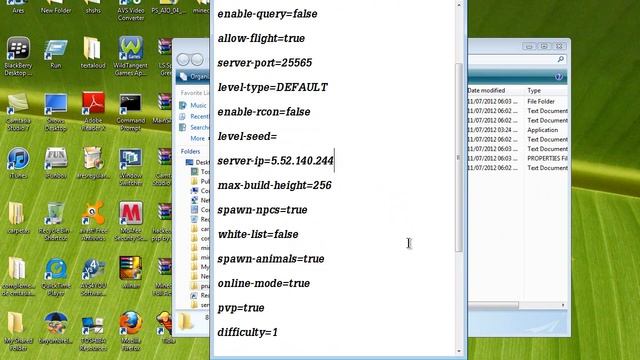
Task: Open the AVS4YOU Software shortcut
Action: (93, 277)
